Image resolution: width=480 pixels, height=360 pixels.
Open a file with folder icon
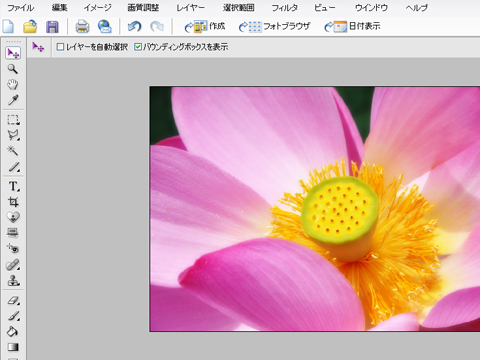point(30,26)
